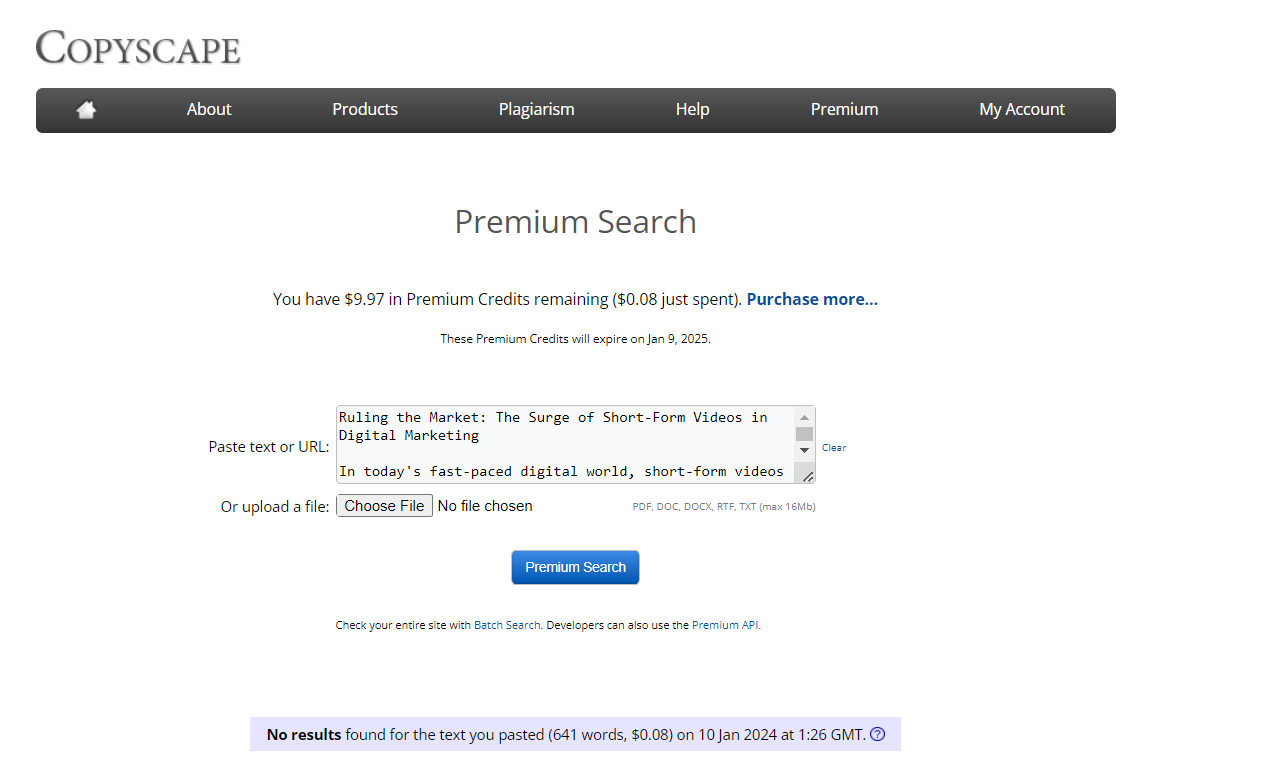Open the Premium menu
The image size is (1267, 777).
844,110
